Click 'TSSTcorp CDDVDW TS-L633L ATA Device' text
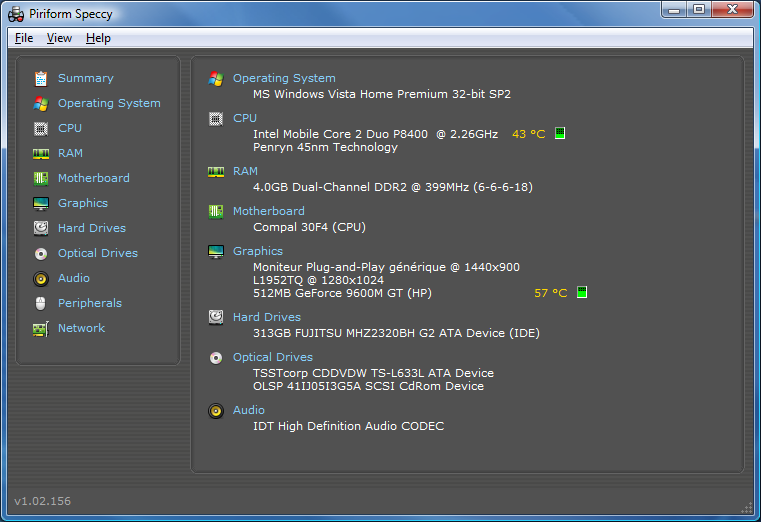Image resolution: width=761 pixels, height=522 pixels. (373, 373)
